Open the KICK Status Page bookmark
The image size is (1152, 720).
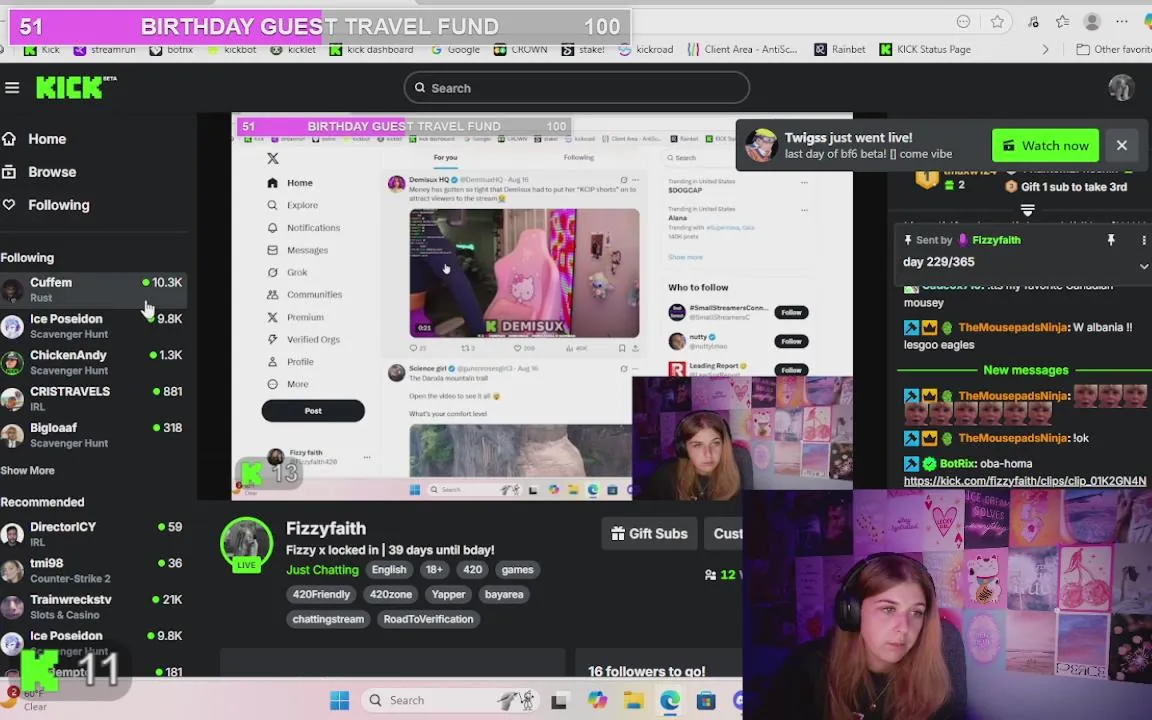[925, 49]
